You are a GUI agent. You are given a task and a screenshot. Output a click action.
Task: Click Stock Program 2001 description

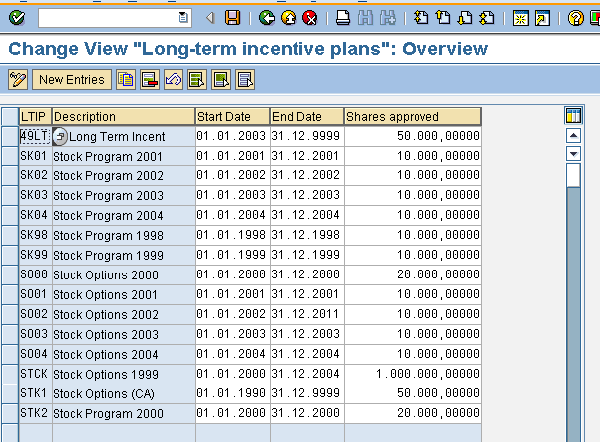coord(124,156)
